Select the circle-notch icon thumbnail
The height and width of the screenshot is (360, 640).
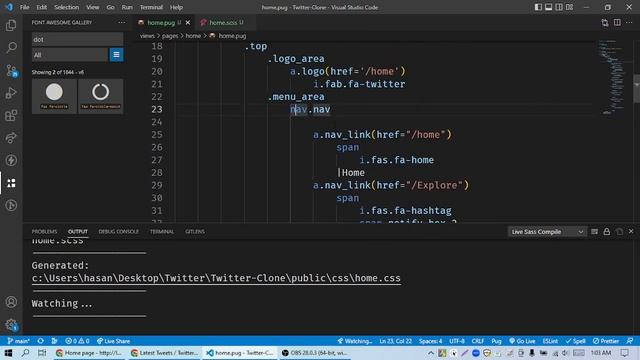pos(100,96)
